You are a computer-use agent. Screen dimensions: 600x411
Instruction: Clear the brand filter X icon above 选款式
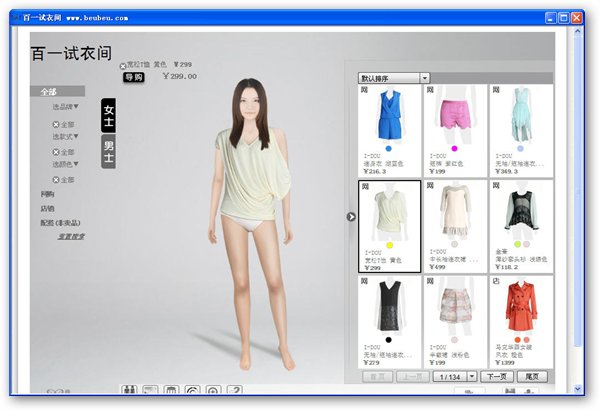coord(56,124)
